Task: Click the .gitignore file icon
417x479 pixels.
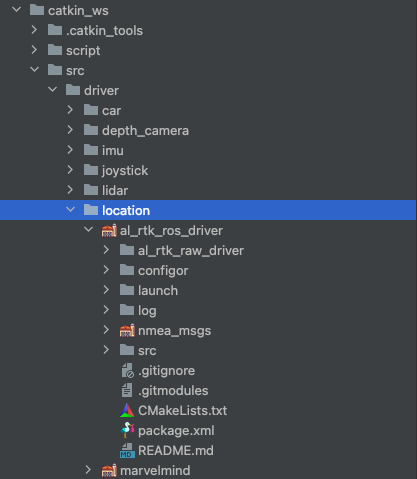Action: coord(127,370)
